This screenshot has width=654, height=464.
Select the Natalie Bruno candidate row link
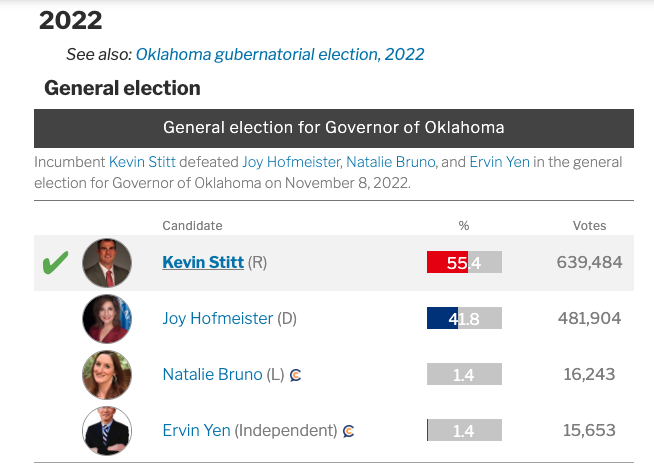[212, 375]
